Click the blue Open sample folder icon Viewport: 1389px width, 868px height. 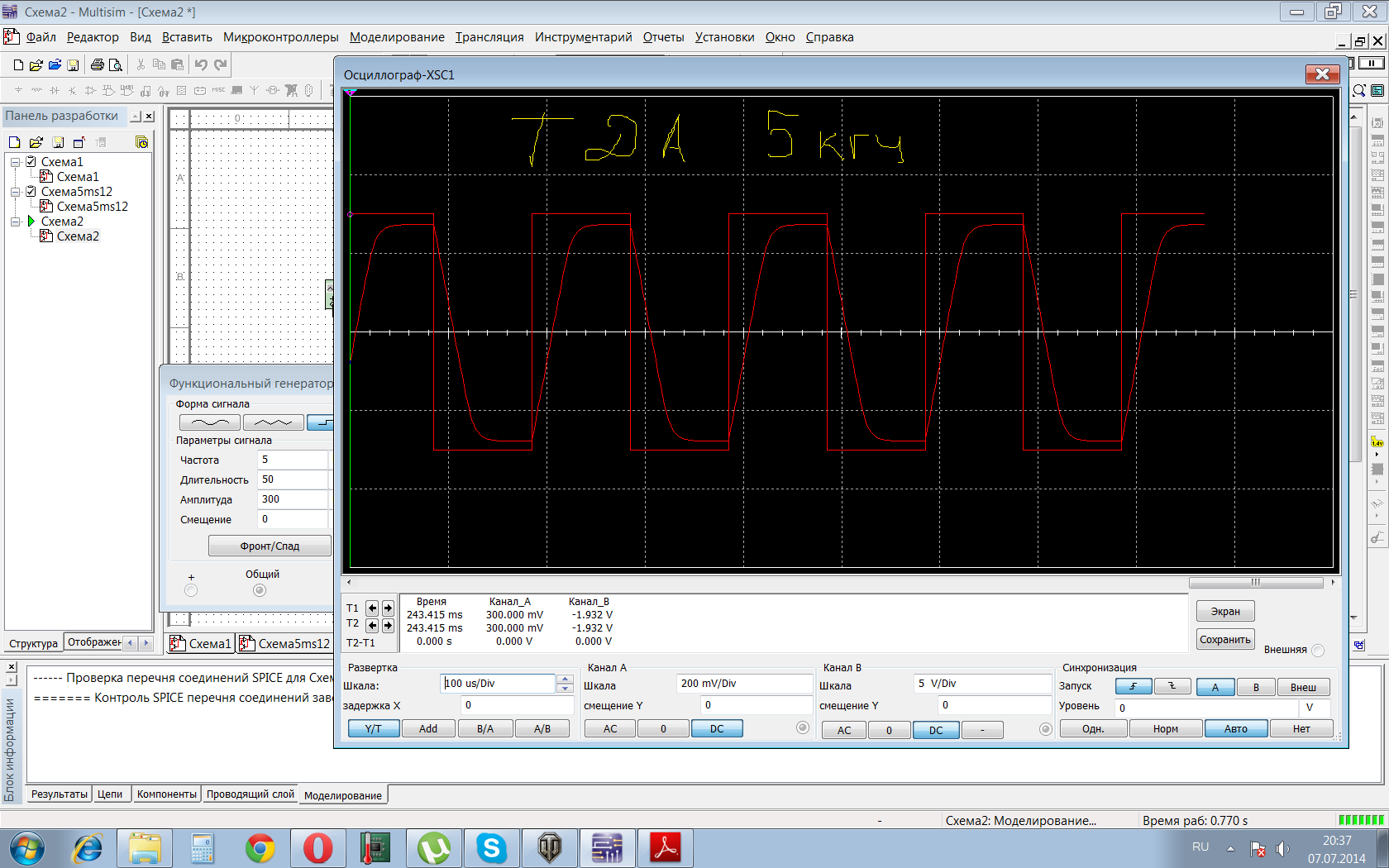[55, 64]
